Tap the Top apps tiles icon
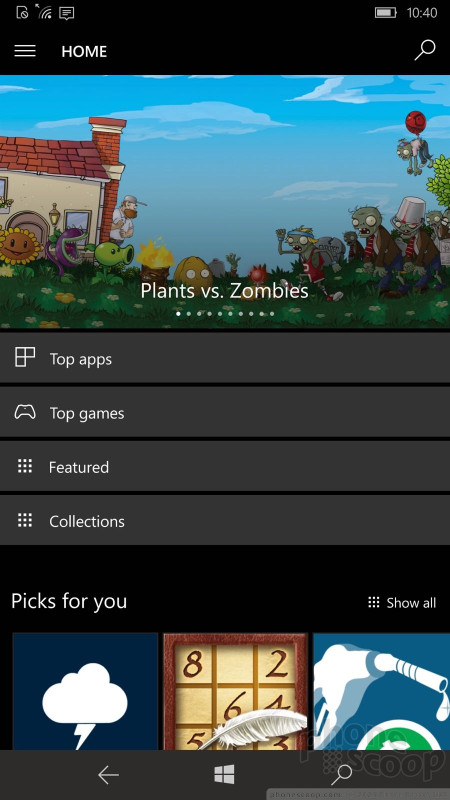 pos(25,357)
